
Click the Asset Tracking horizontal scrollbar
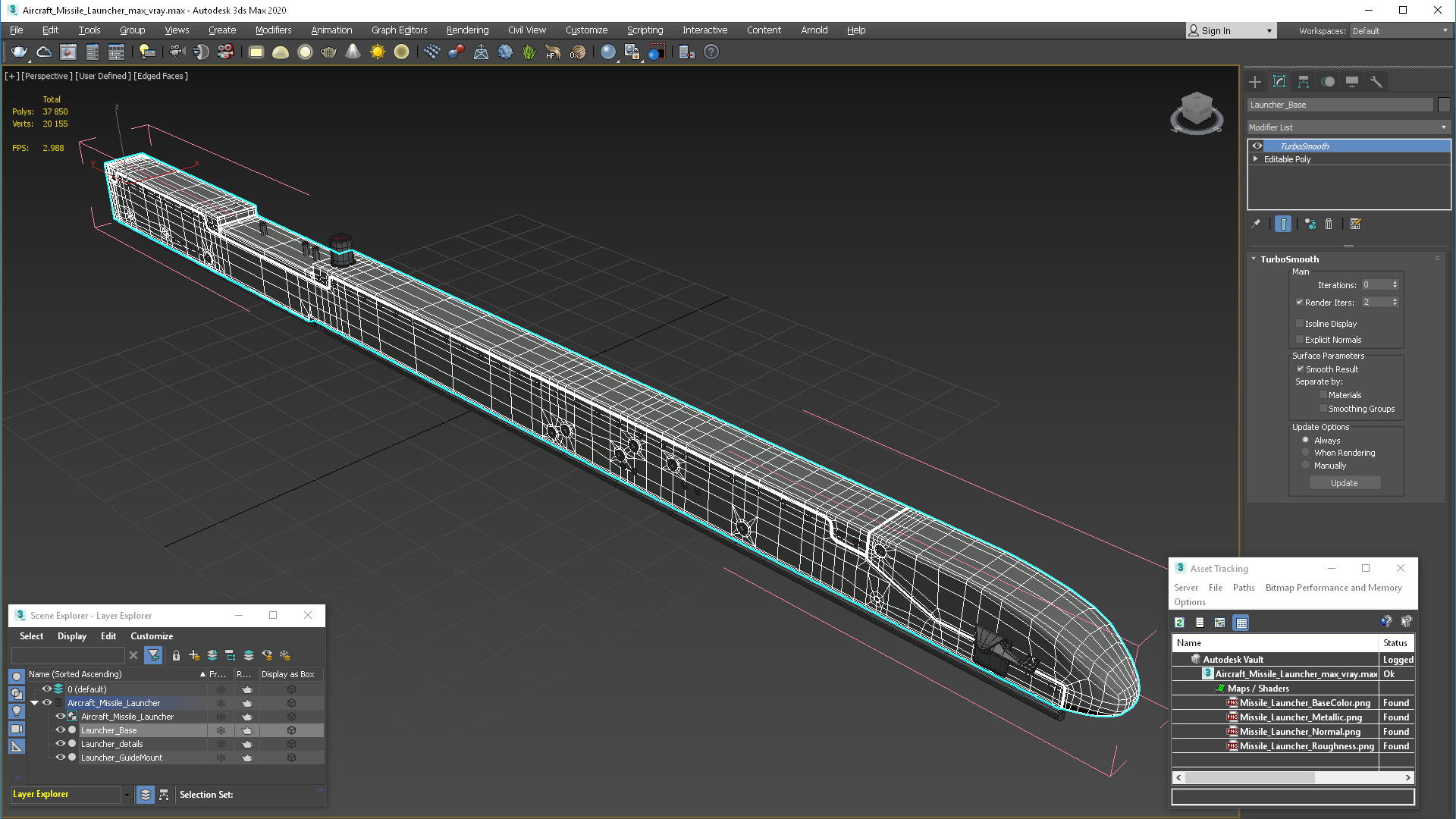point(1250,777)
